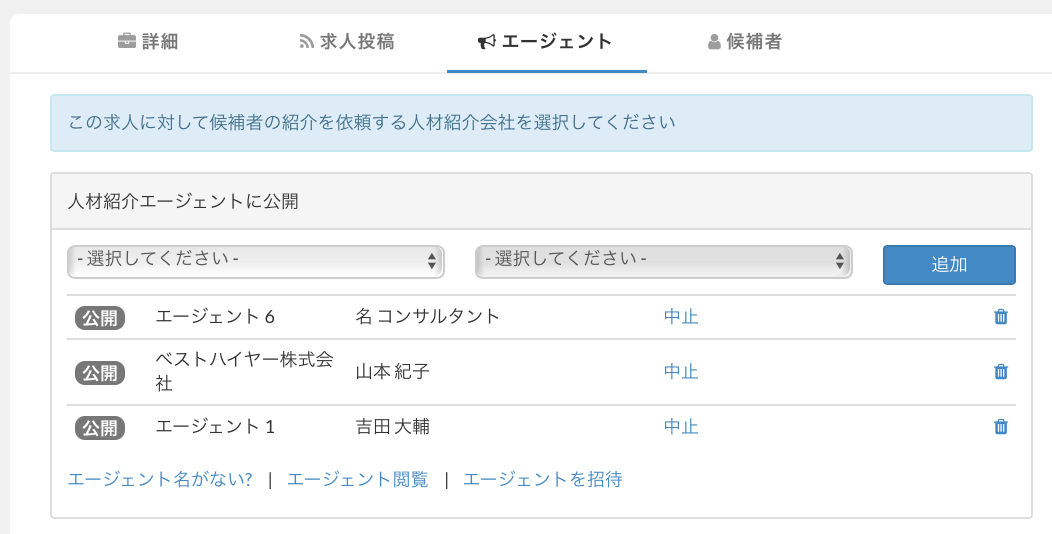The width and height of the screenshot is (1052, 534).
Task: Follow the エージェント閲覧 link
Action: pos(357,480)
